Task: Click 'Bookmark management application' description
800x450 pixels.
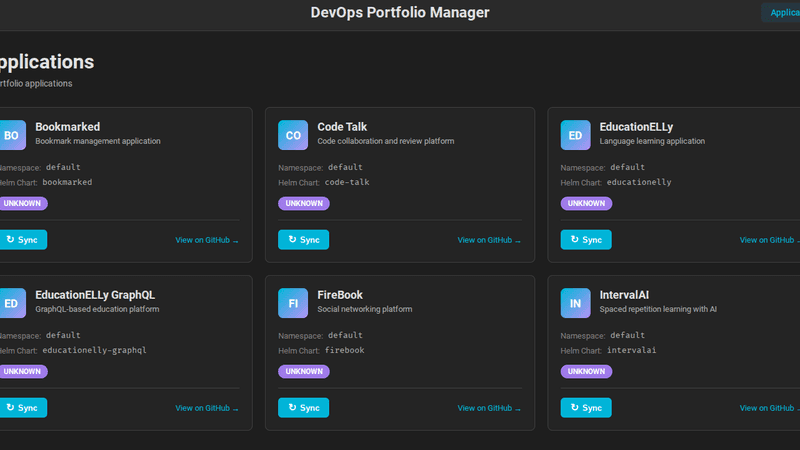Action: [98, 141]
